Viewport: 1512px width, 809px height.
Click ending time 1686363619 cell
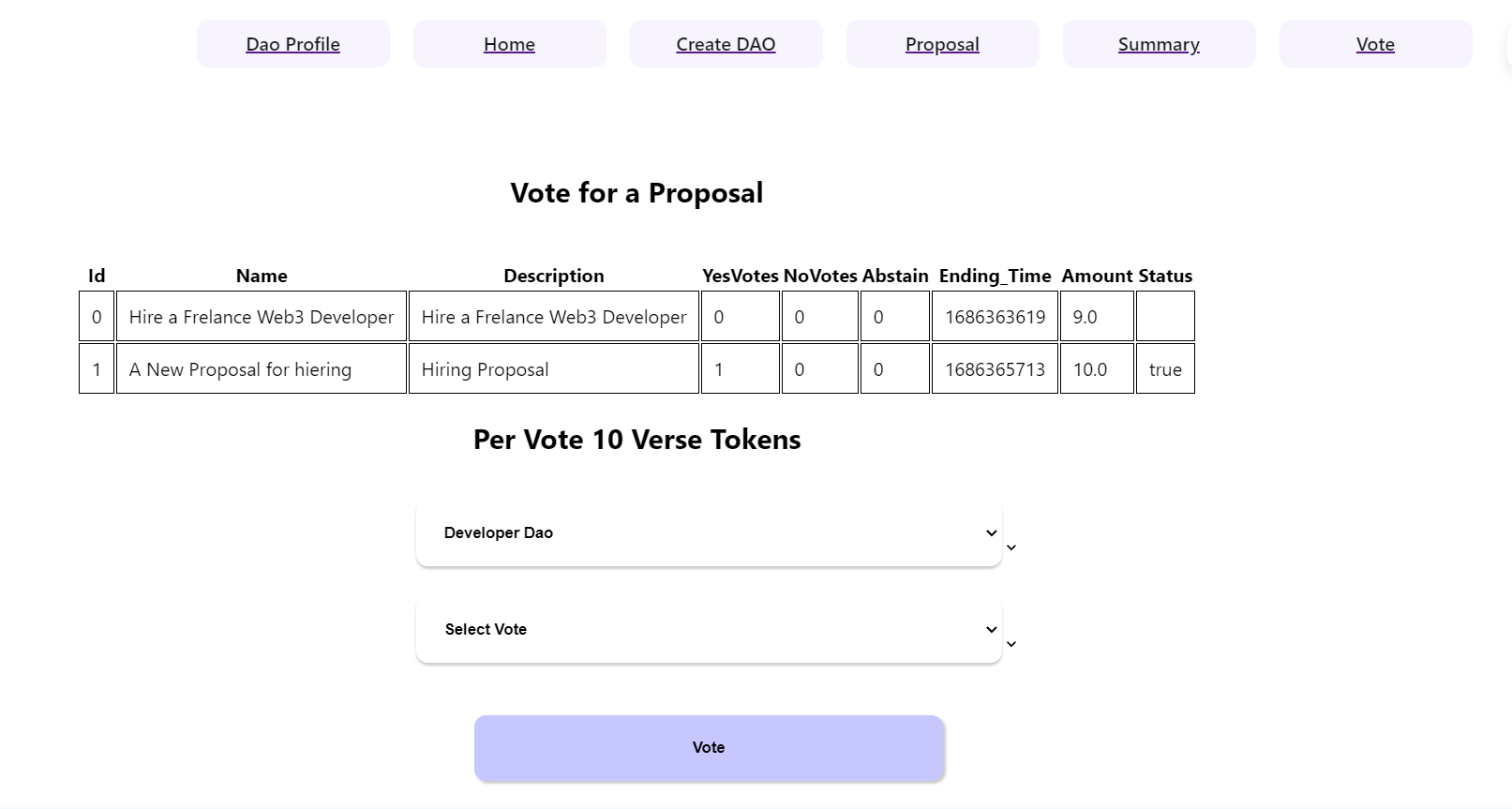click(x=995, y=317)
